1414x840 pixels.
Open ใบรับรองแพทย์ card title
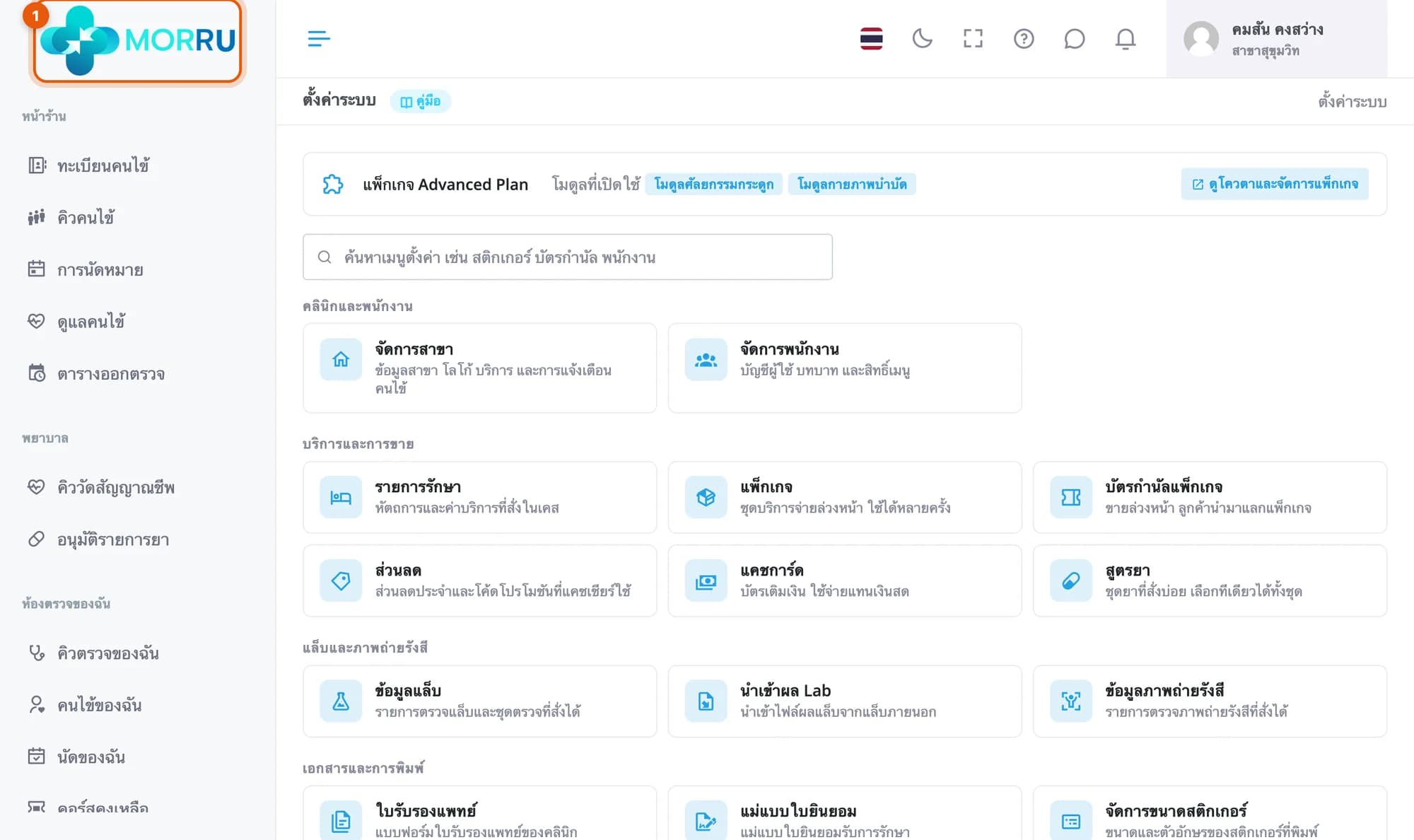426,810
